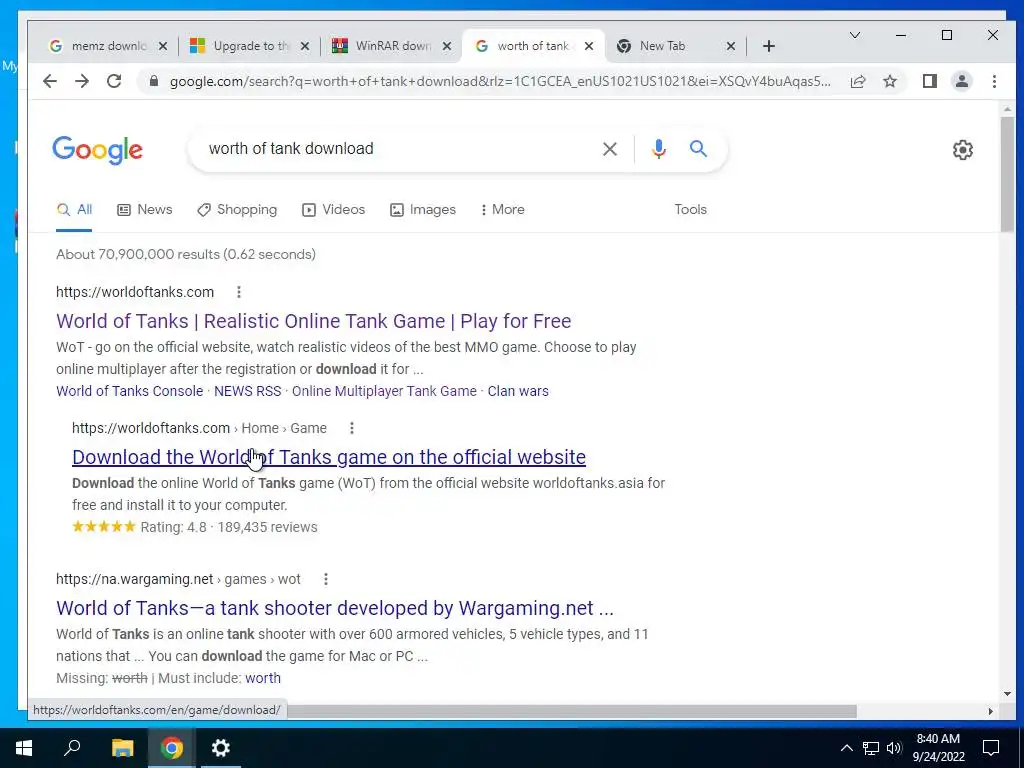Select the Shopping search filter
The image size is (1024, 768).
237,210
